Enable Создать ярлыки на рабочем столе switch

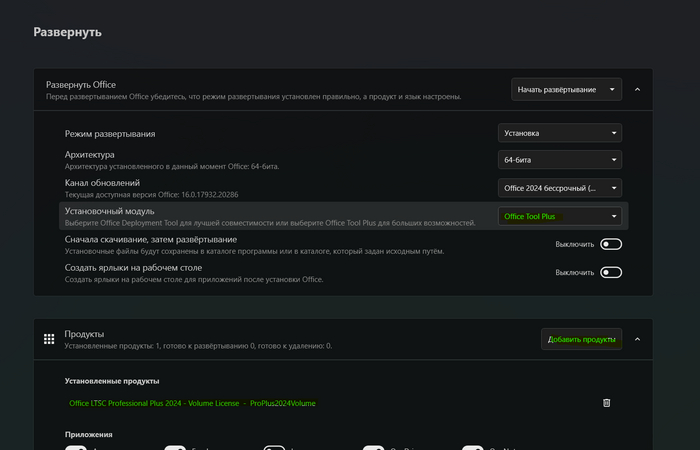[611, 272]
